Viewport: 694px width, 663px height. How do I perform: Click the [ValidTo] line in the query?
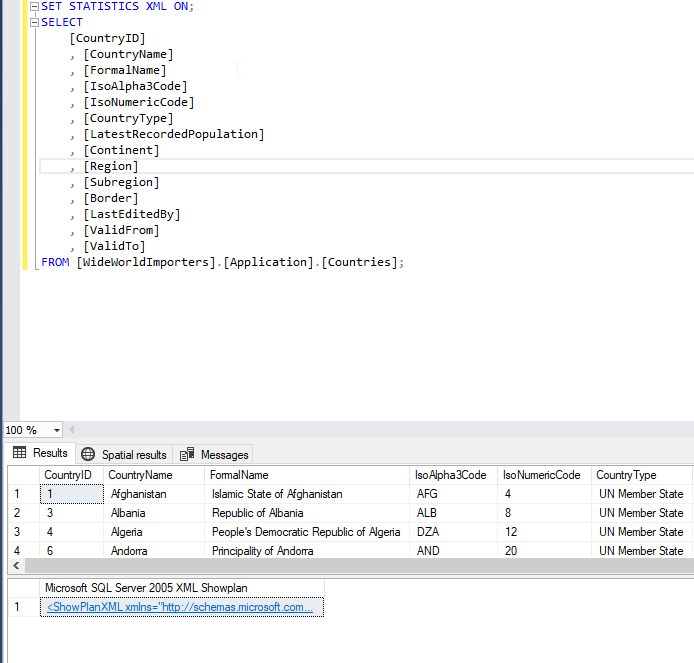point(114,246)
